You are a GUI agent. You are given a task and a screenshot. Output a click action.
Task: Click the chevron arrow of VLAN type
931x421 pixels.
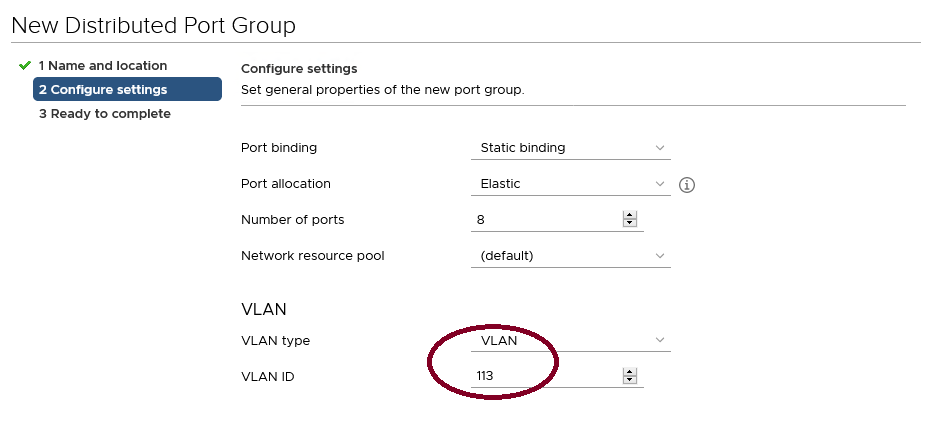pos(660,341)
